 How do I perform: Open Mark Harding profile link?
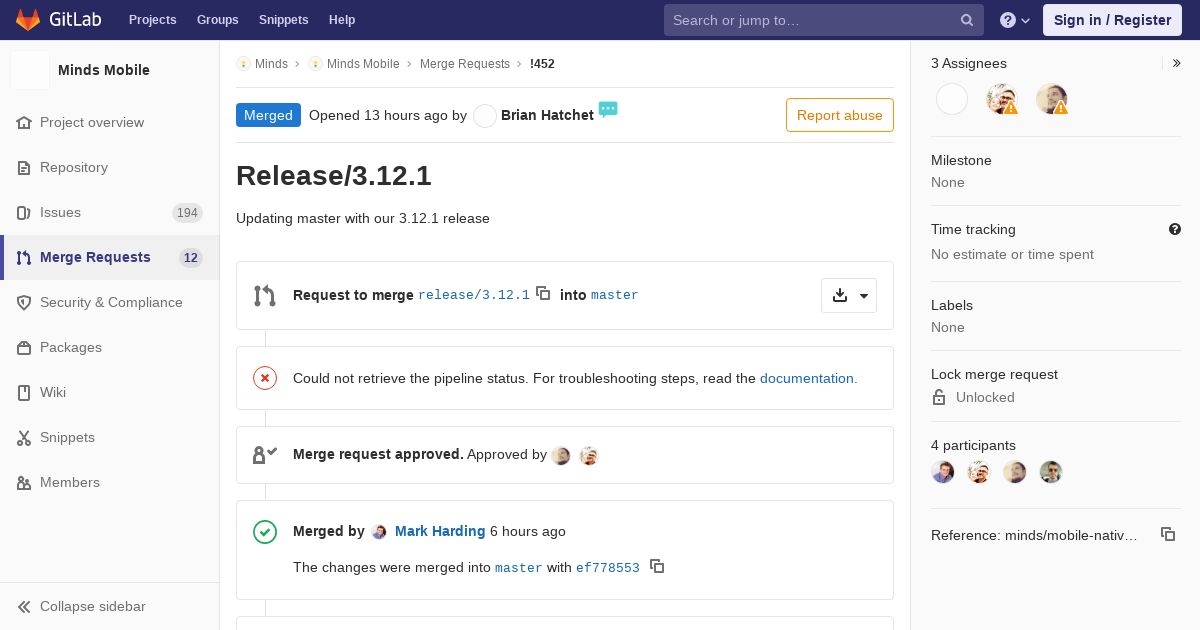point(440,531)
